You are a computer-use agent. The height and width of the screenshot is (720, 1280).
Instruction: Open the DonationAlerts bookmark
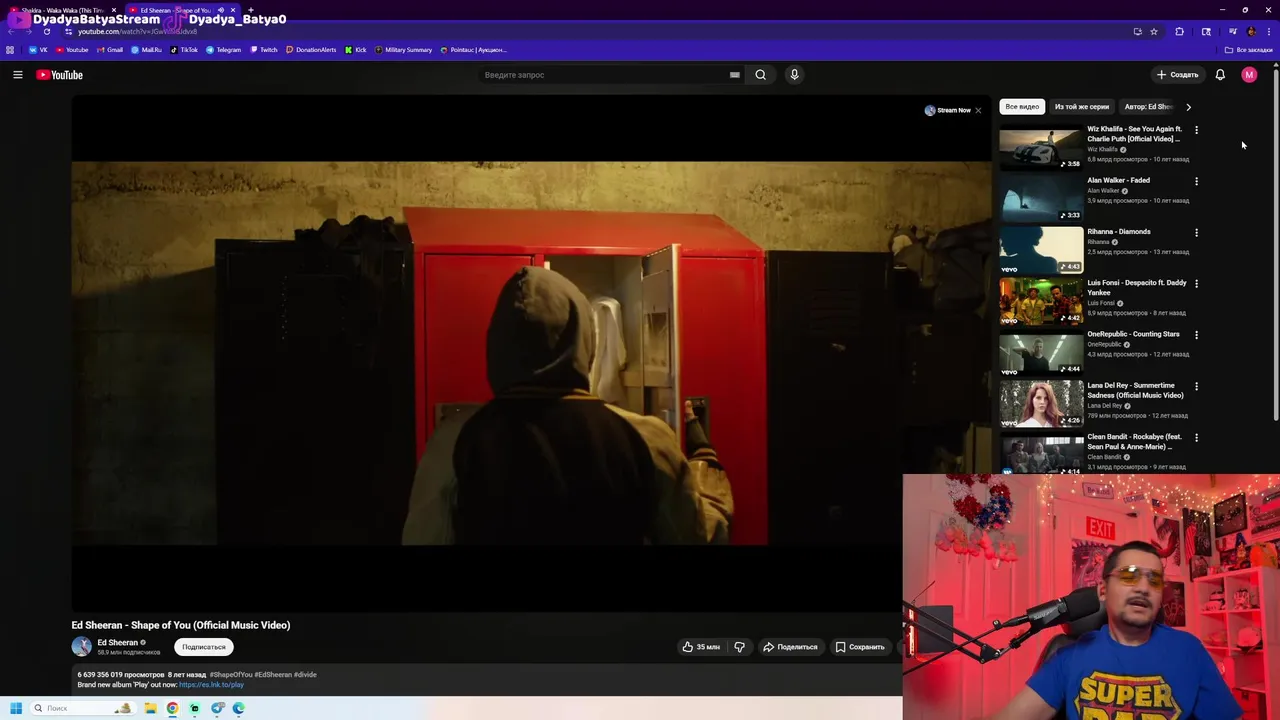click(311, 50)
